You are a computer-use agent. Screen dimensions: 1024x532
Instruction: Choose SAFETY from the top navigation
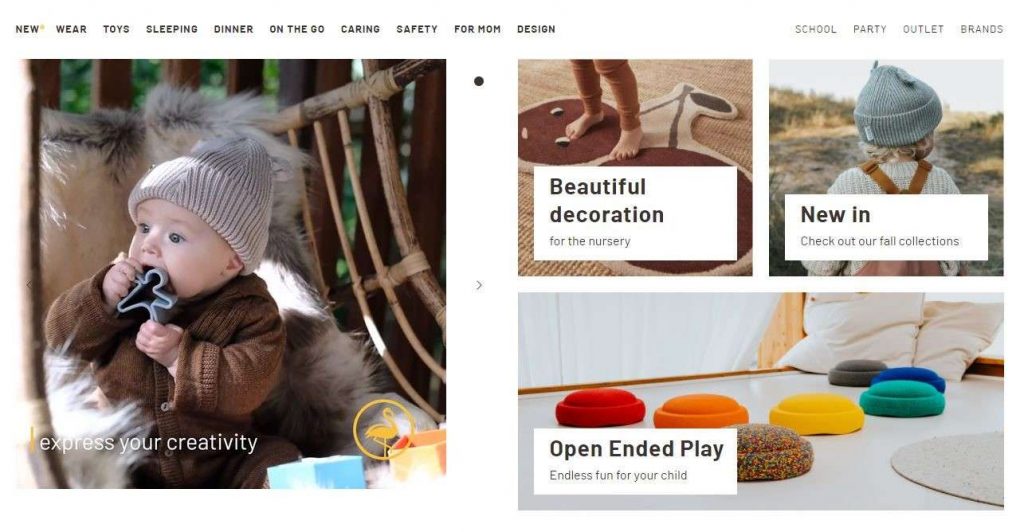click(x=417, y=29)
